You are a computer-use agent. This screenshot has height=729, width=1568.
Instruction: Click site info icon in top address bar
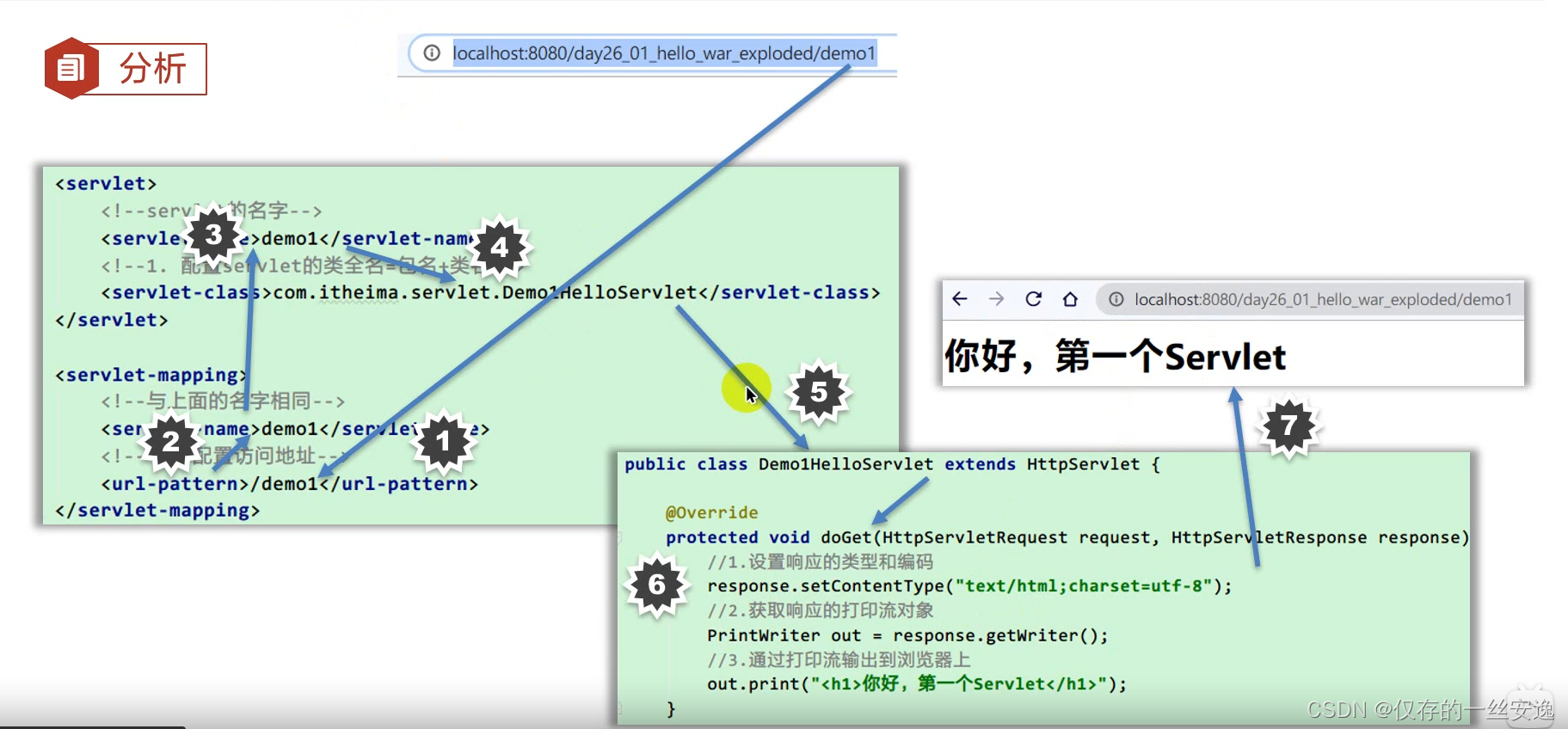pos(432,53)
